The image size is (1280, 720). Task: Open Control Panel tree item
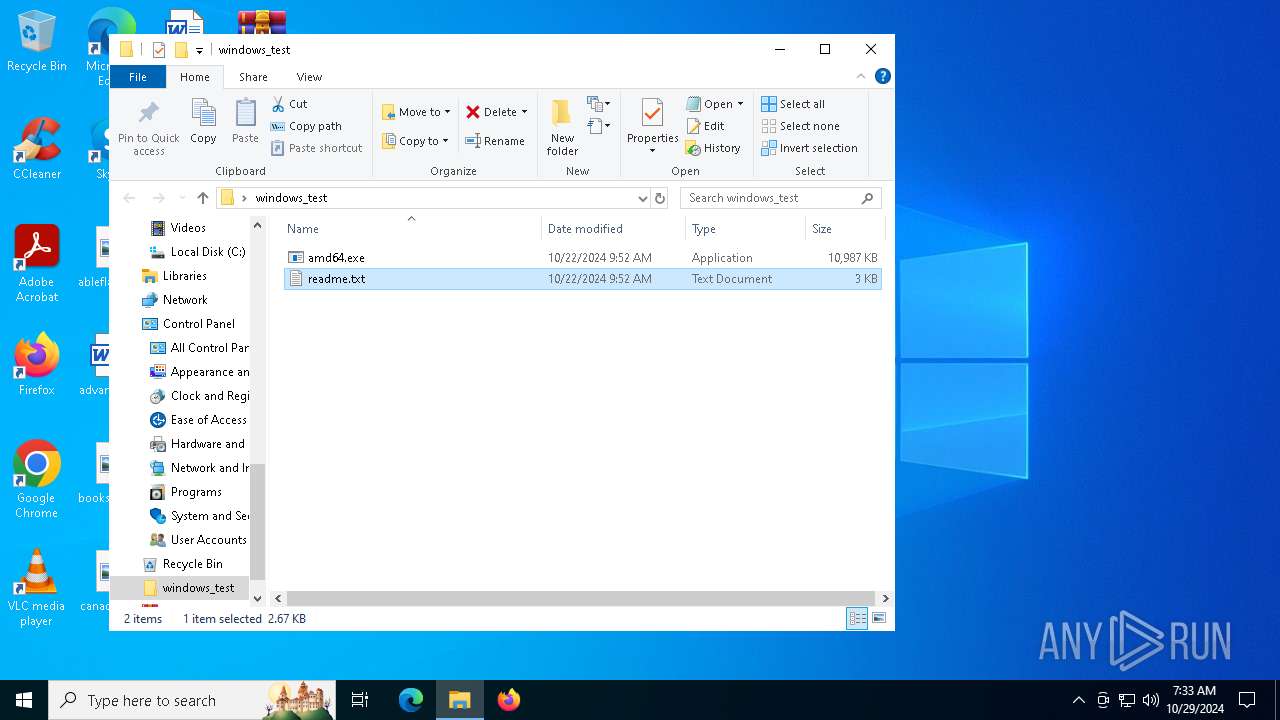click(x=189, y=324)
